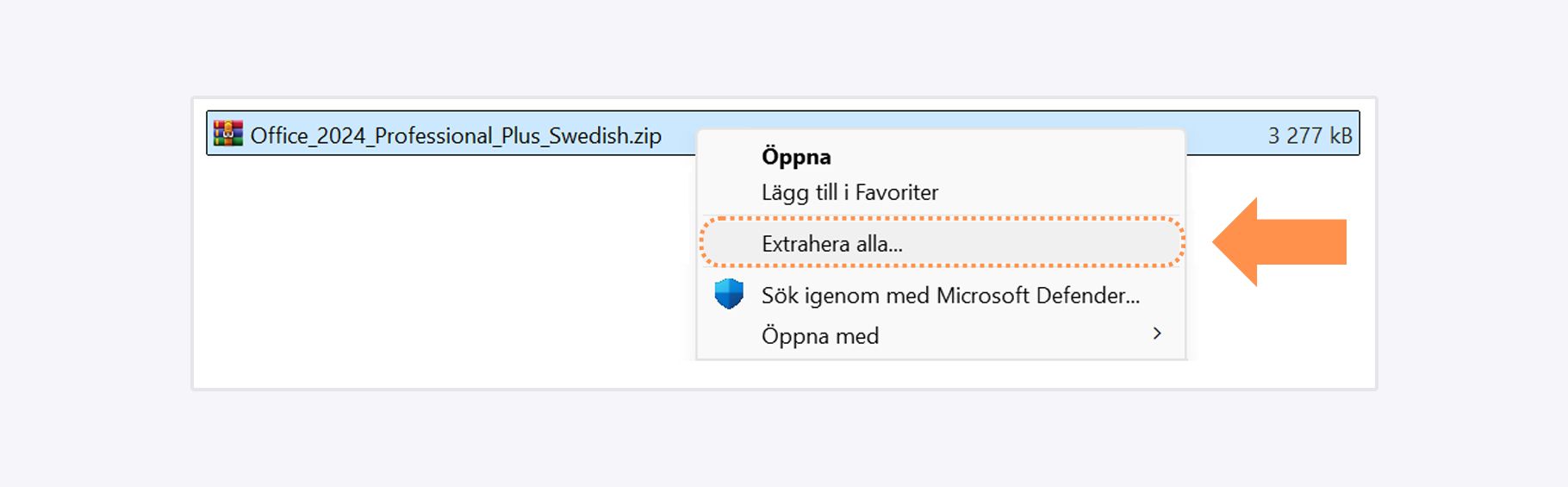Open the Öppna med menu entry

coord(820,336)
